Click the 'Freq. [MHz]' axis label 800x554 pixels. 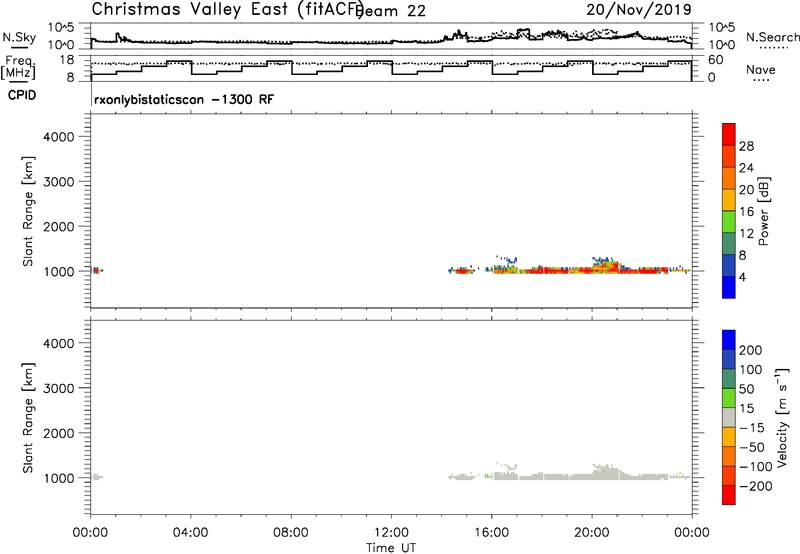[19, 67]
